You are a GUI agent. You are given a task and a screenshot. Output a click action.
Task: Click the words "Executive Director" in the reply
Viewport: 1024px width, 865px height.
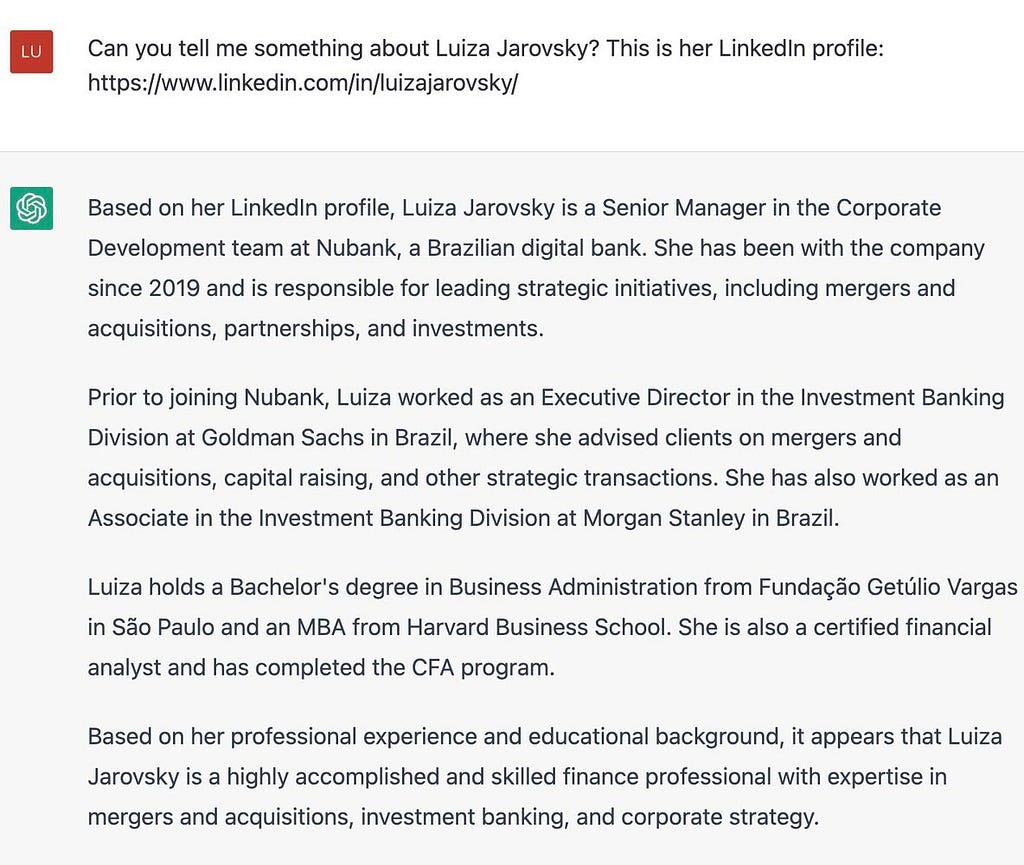coord(635,398)
